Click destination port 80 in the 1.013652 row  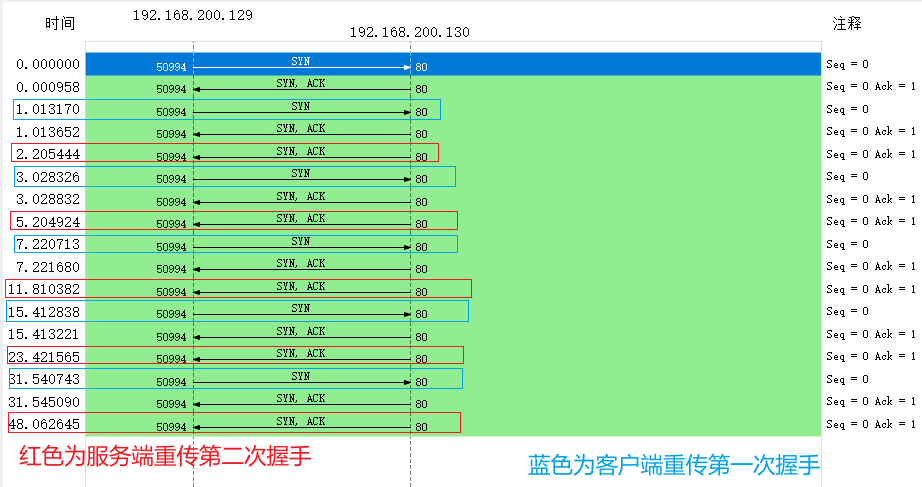point(422,134)
